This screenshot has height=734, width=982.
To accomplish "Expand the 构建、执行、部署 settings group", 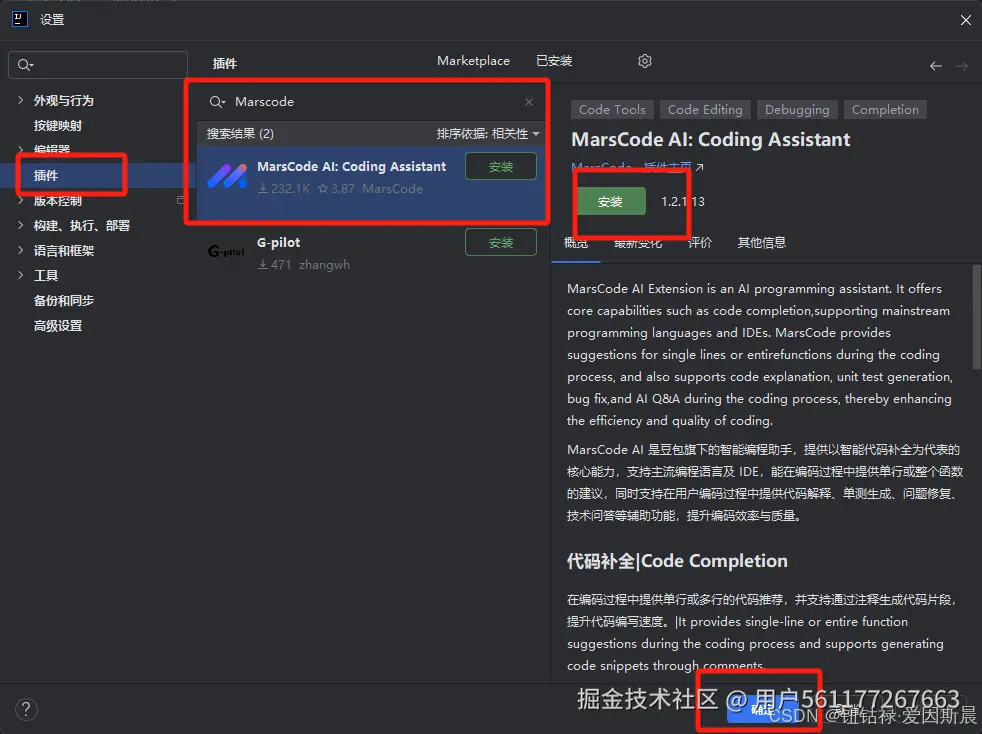I will point(21,225).
